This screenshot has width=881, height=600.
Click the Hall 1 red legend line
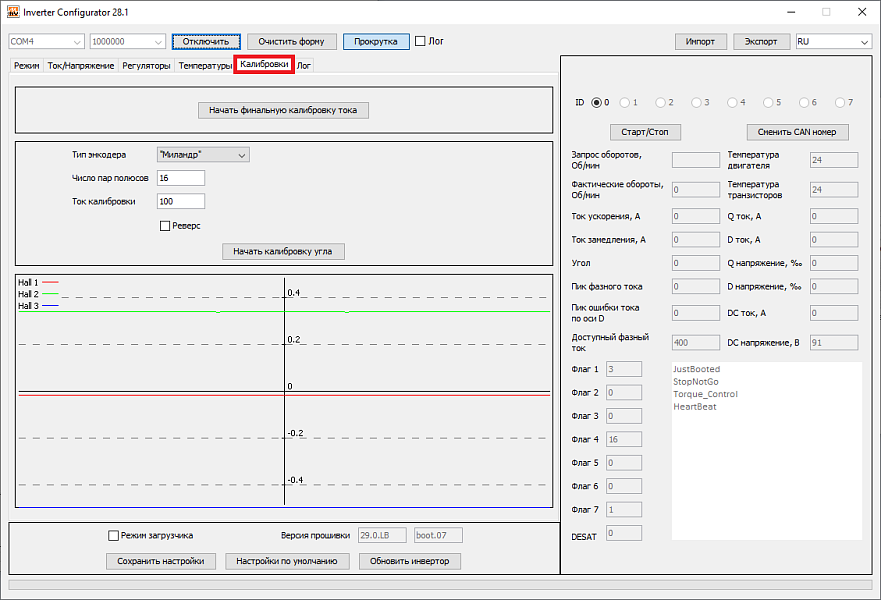point(50,283)
